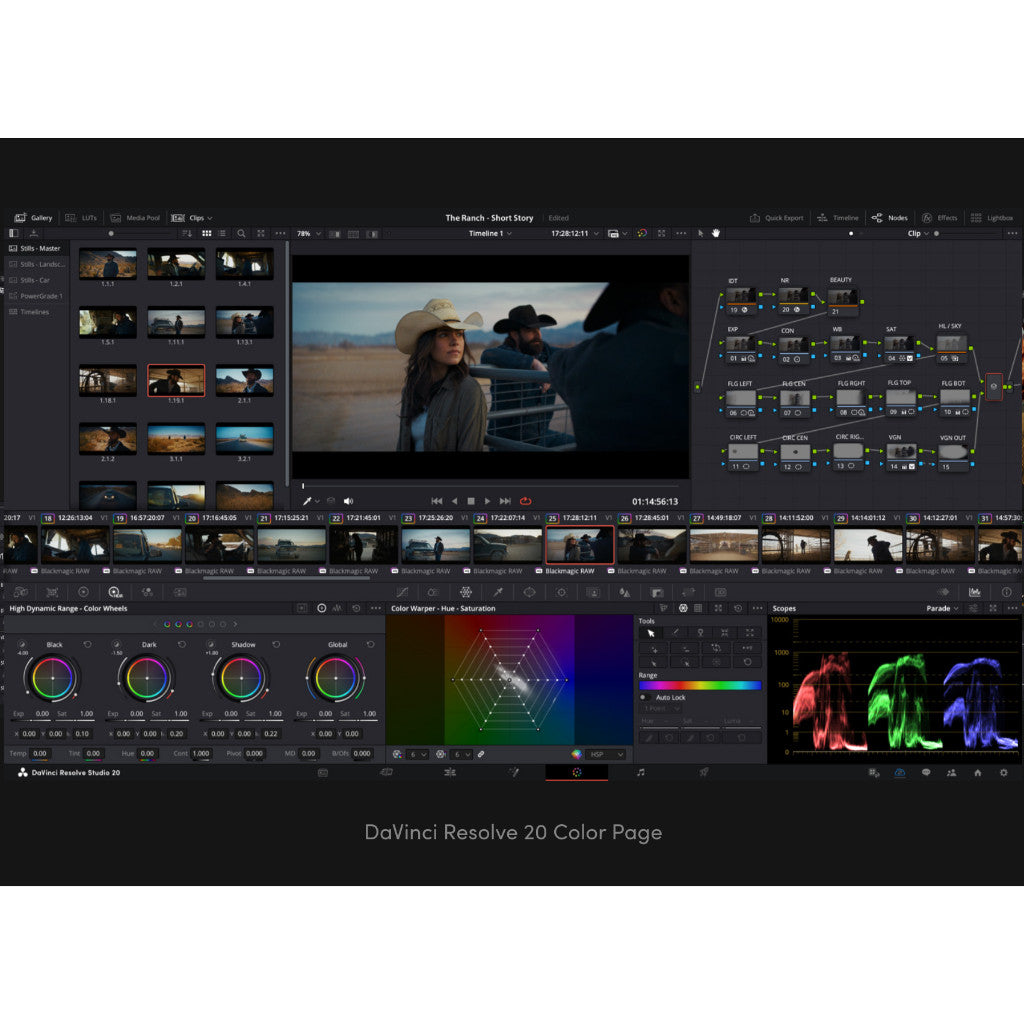Open the Effects panel
This screenshot has width=1024, height=1024.
pyautogui.click(x=939, y=217)
